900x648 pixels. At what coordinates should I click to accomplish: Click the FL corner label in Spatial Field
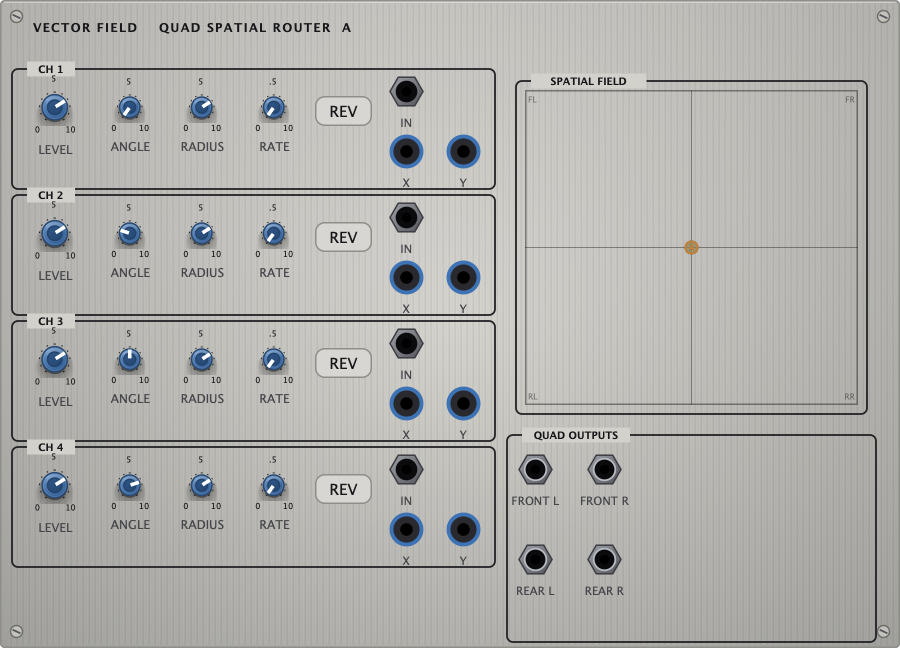tap(533, 100)
